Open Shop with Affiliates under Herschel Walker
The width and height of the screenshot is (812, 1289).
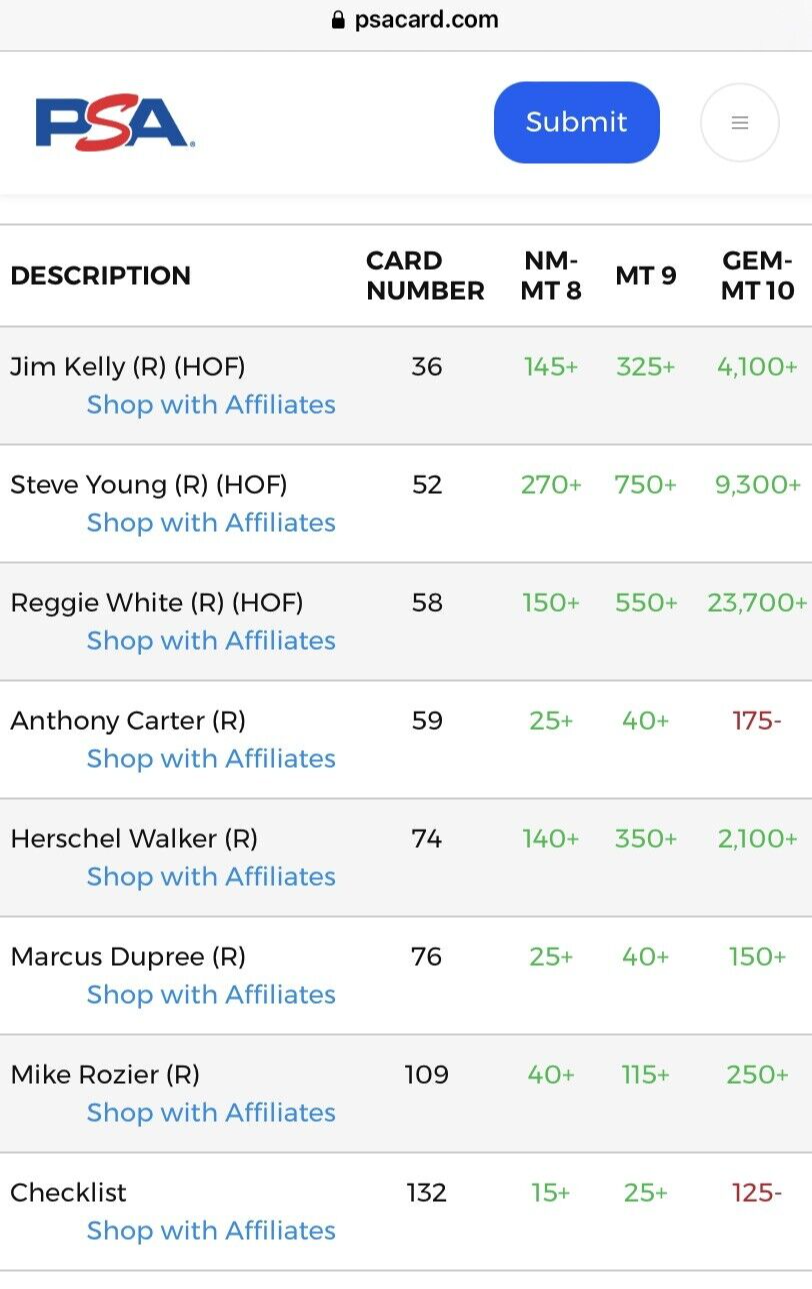click(211, 877)
